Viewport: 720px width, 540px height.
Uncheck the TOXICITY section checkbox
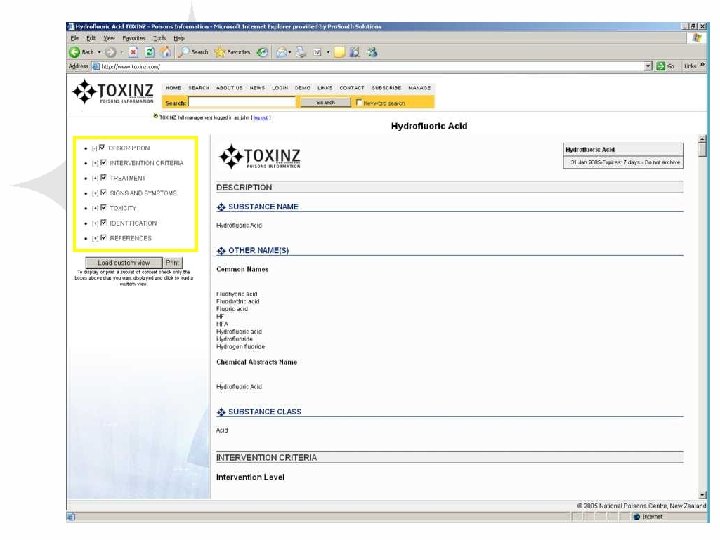103,208
